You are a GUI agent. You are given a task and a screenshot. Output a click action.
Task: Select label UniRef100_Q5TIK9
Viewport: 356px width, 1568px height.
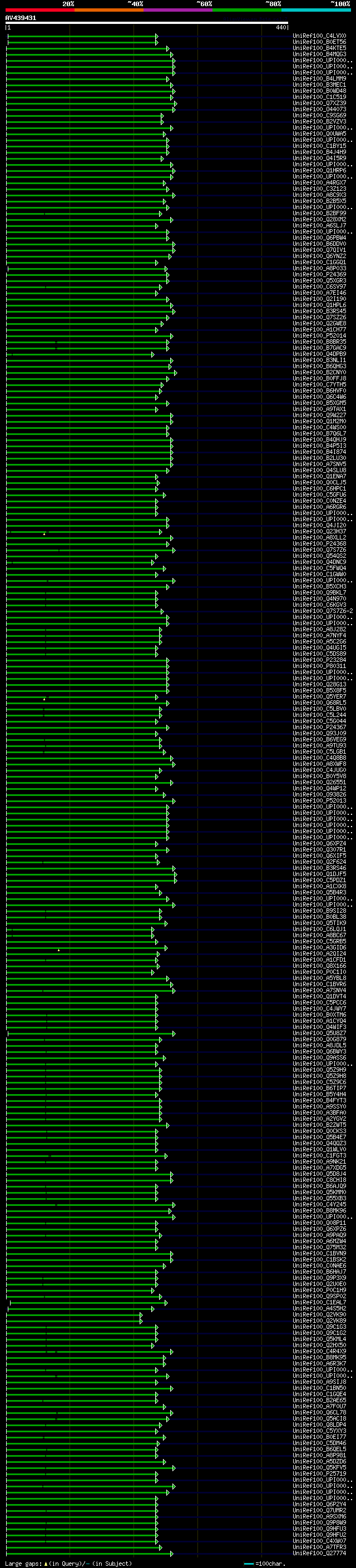click(319, 923)
